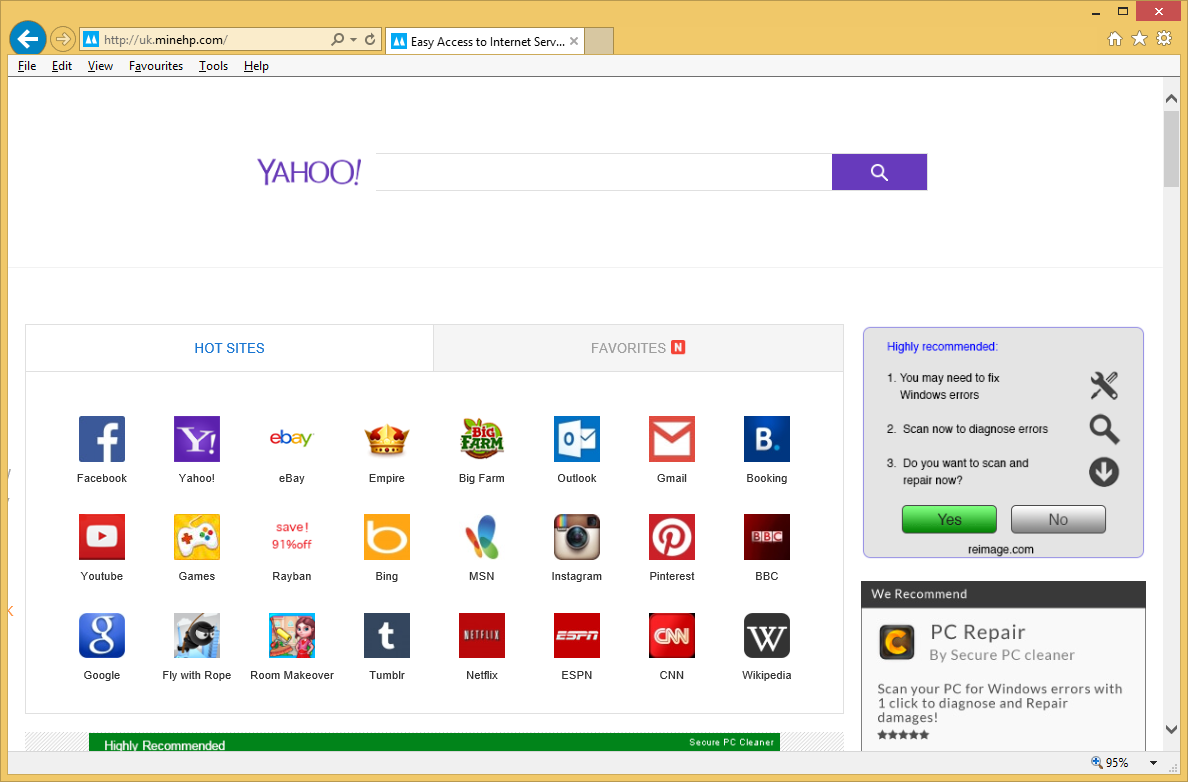
Task: Launch the Netflix tile in Hot Sites
Action: click(481, 636)
